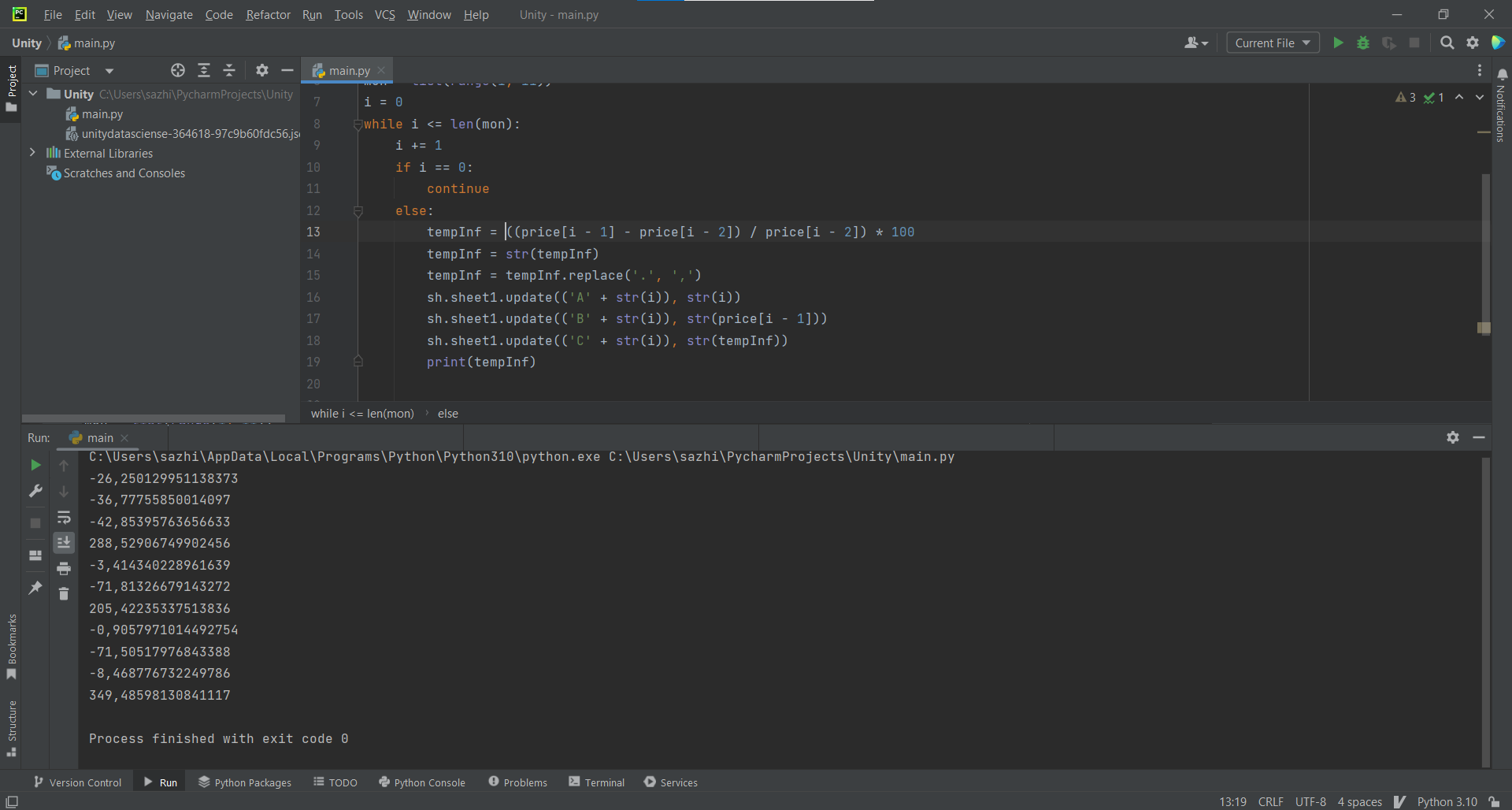Enable scroll to end in console output
1512x810 pixels.
coord(64,542)
